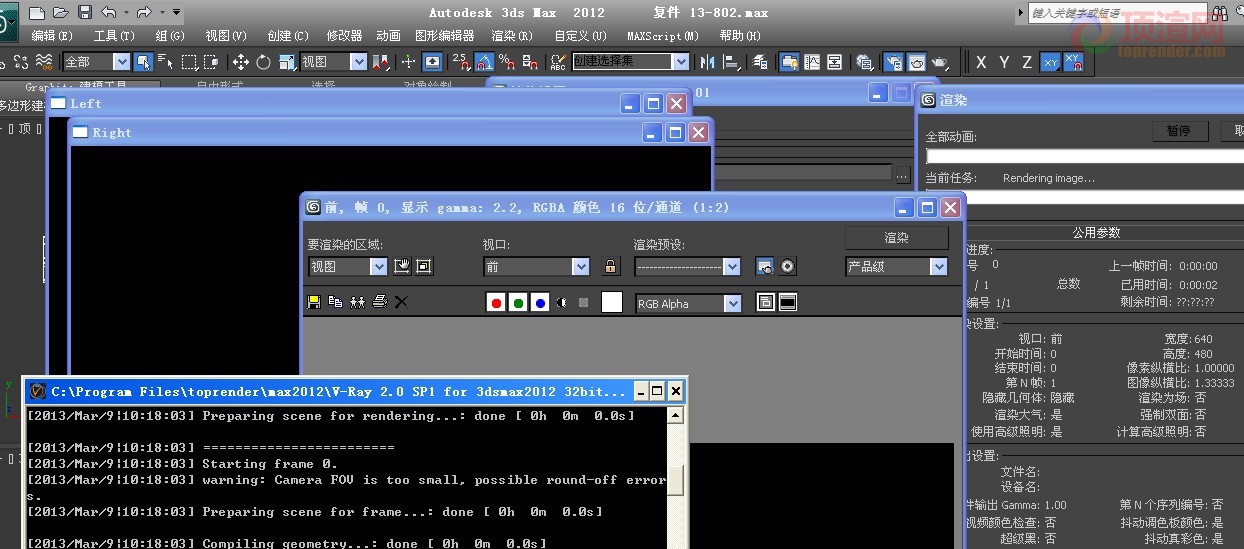Viewport: 1244px width, 549px height.
Task: Expand the quick access toolbar customize arrow
Action: coord(176,12)
